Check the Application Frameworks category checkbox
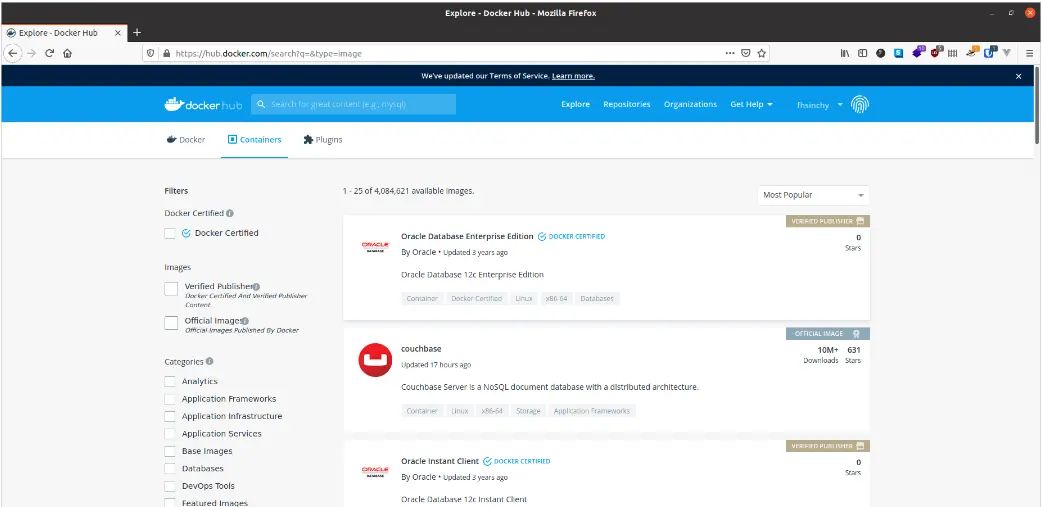 (170, 399)
